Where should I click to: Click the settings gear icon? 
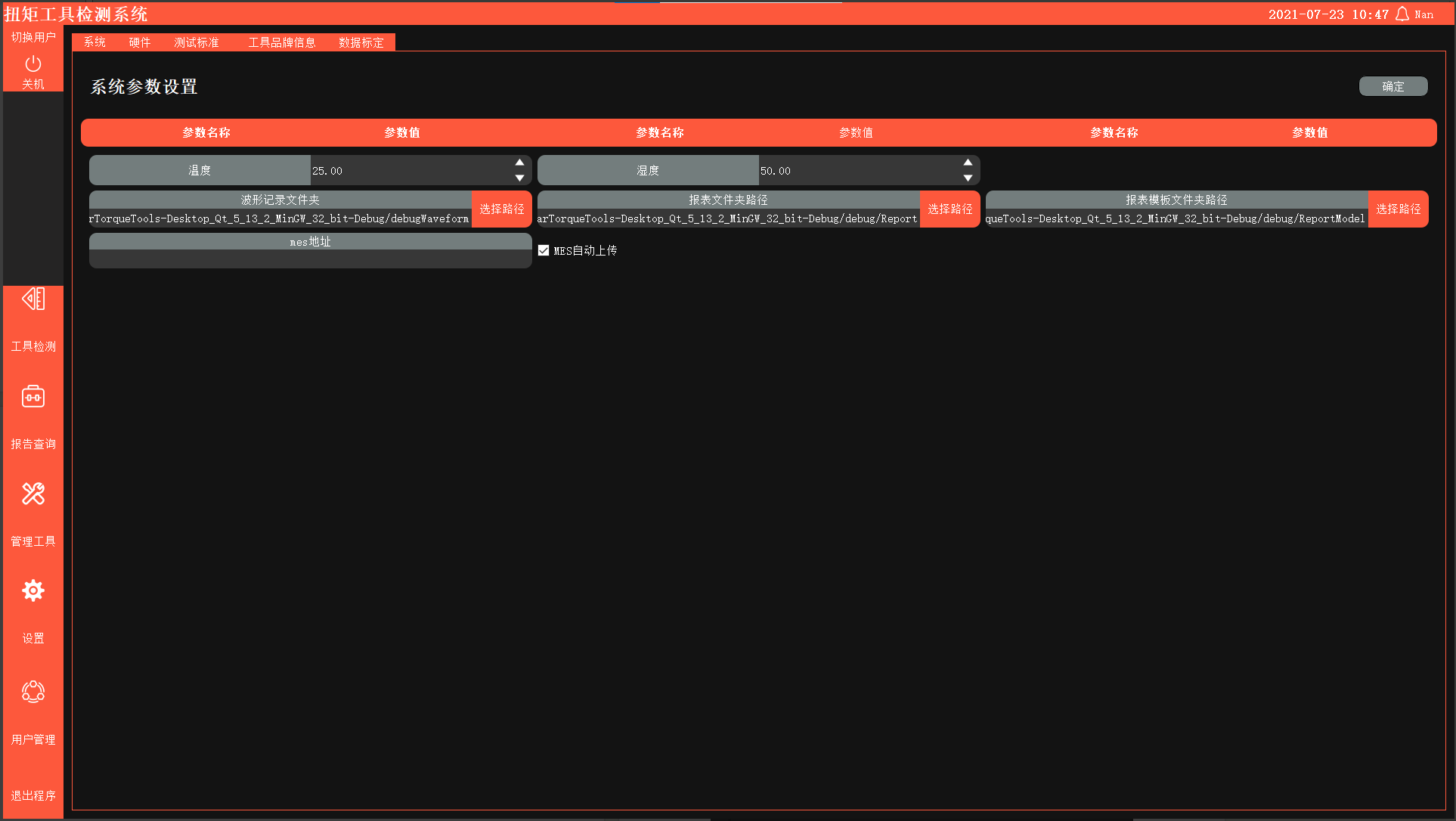33,590
